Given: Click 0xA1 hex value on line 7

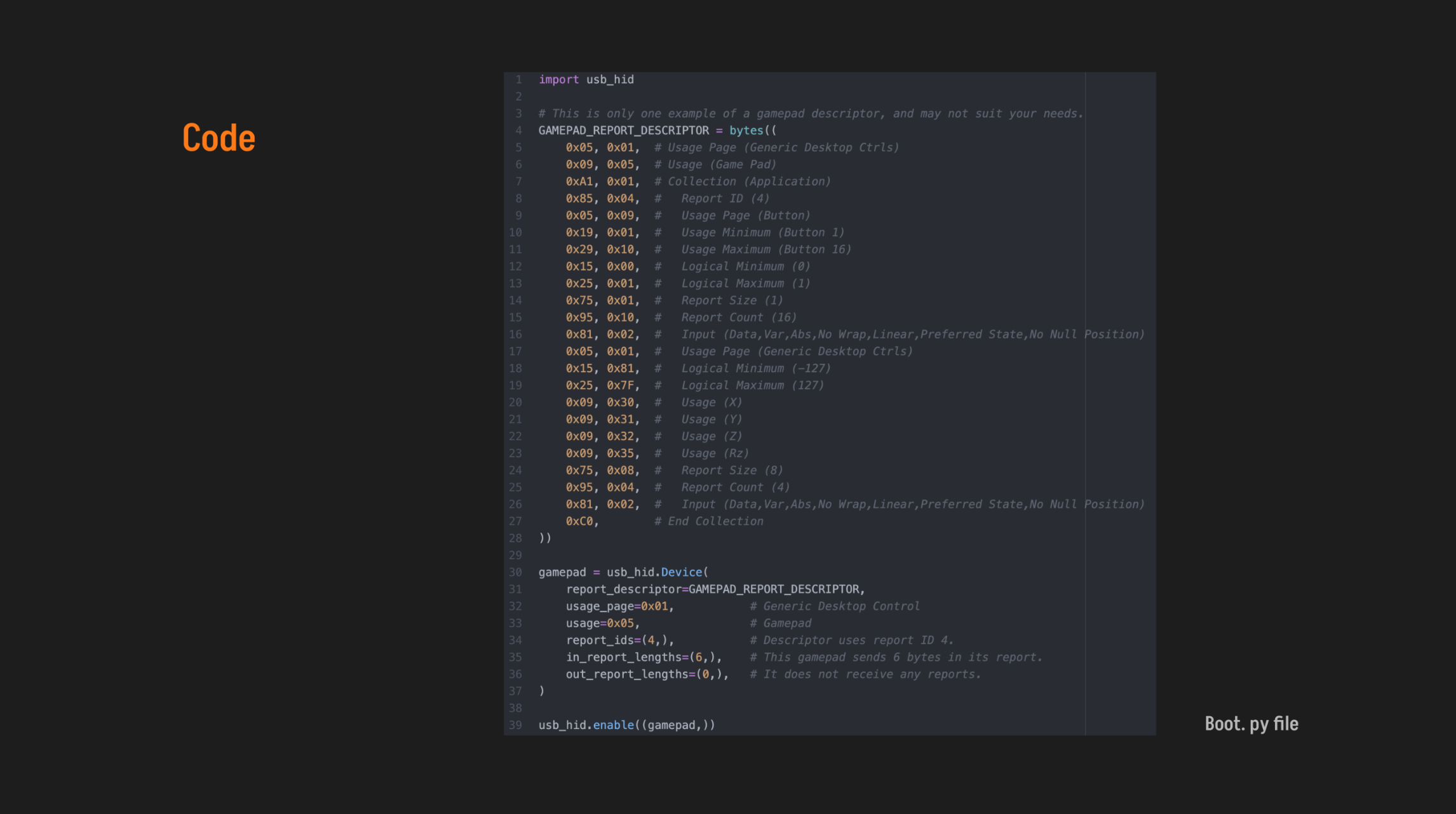Looking at the screenshot, I should point(579,182).
